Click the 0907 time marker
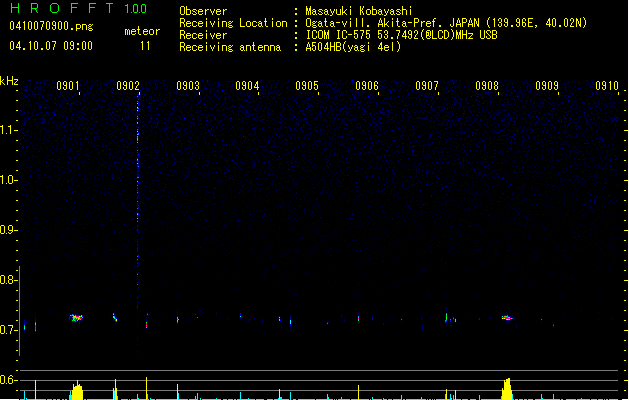 pyautogui.click(x=427, y=86)
